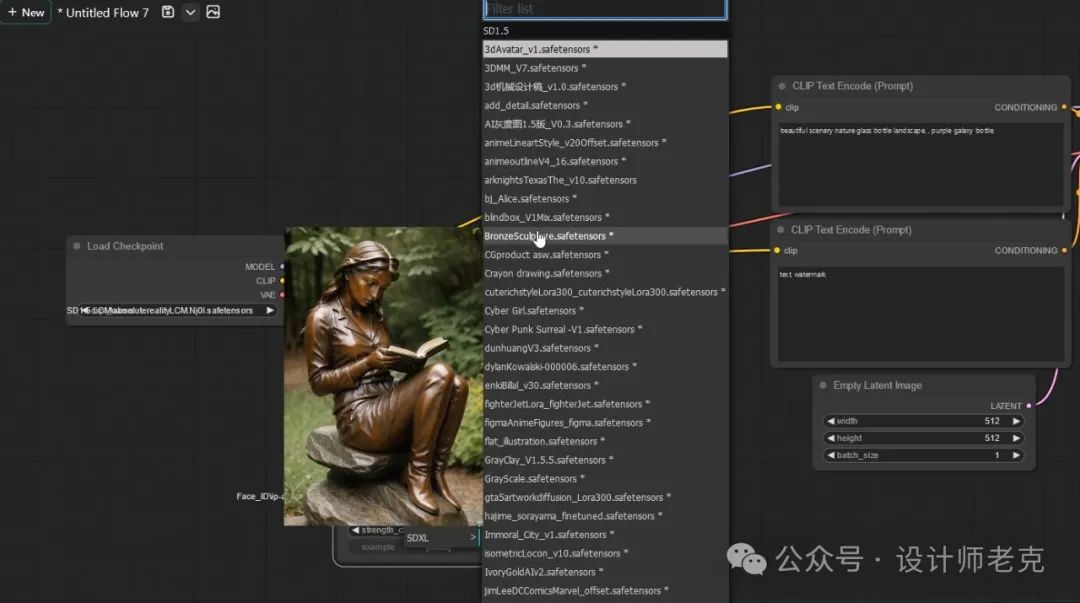
Task: Pick jimLeeDCComicsMarvel_offset.safetensors
Action: click(x=605, y=591)
